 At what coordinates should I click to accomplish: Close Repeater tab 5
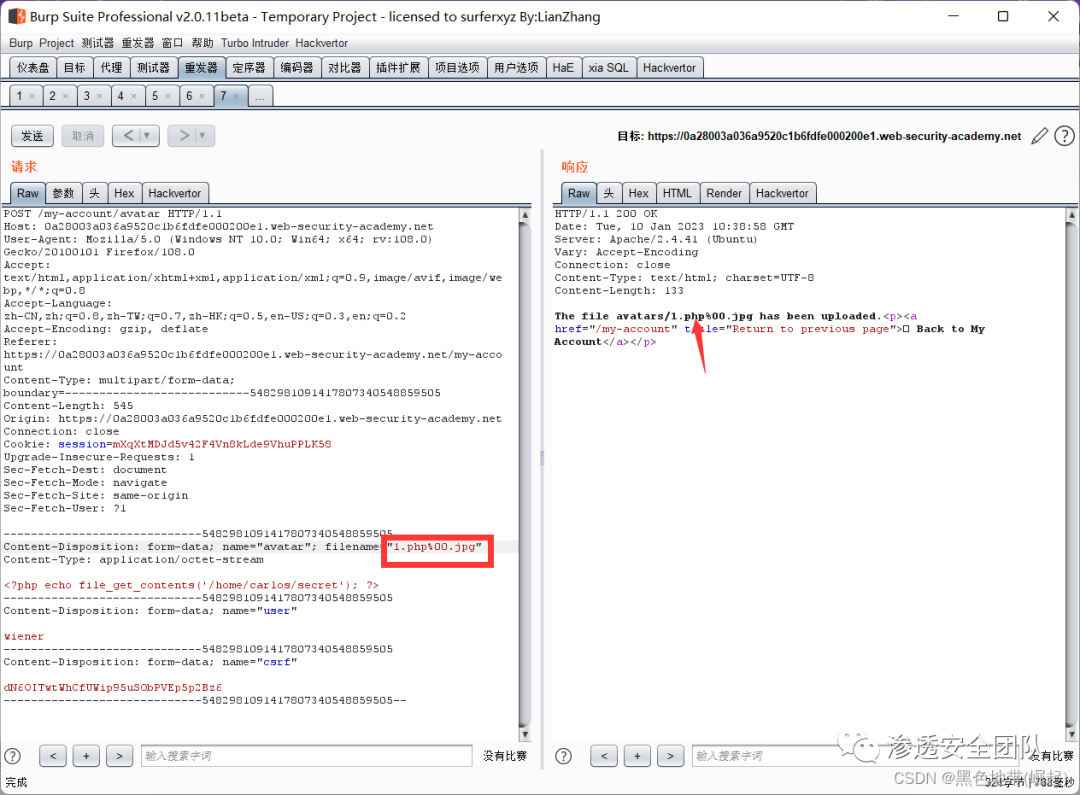[x=168, y=96]
